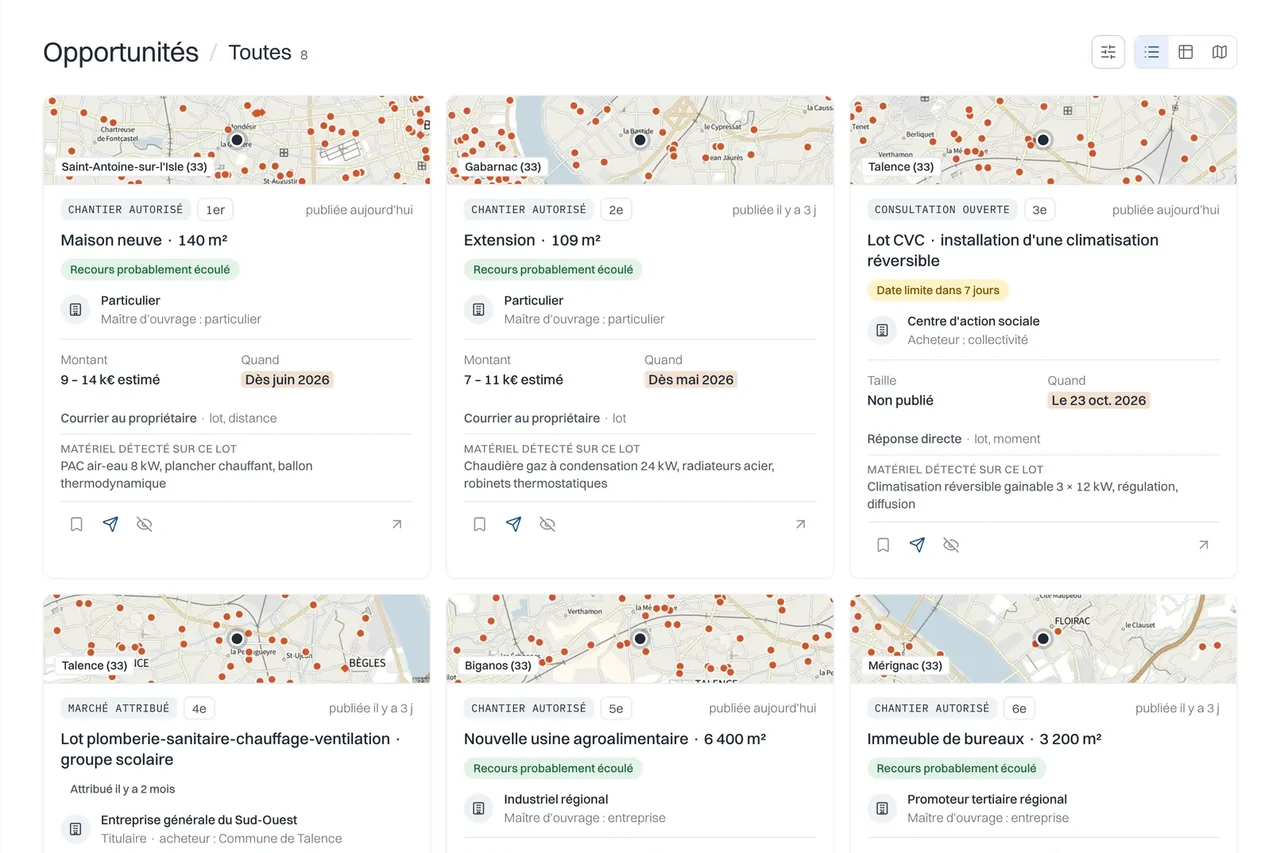Open the Gabarnac (33) map thumbnail

click(x=640, y=140)
